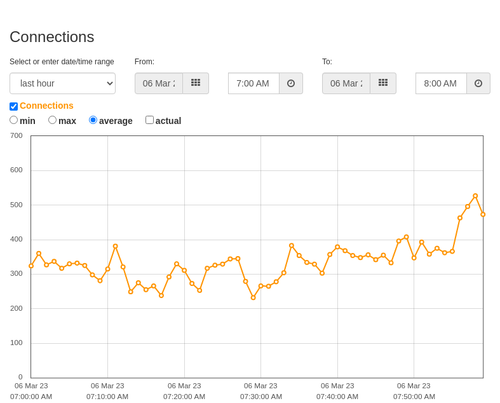This screenshot has height=403, width=500.
Task: Click the highest peak data point on chart
Action: 475,196
